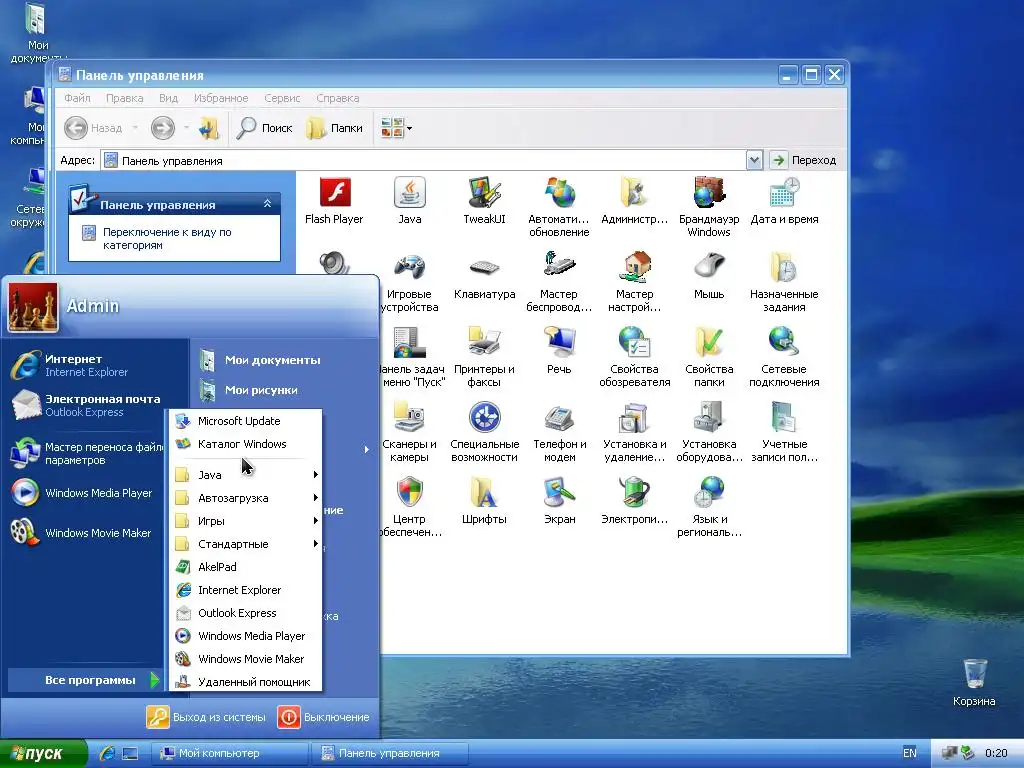Launch Windows Movie Maker from programs submenu
Viewport: 1024px width, 768px height.
point(246,659)
